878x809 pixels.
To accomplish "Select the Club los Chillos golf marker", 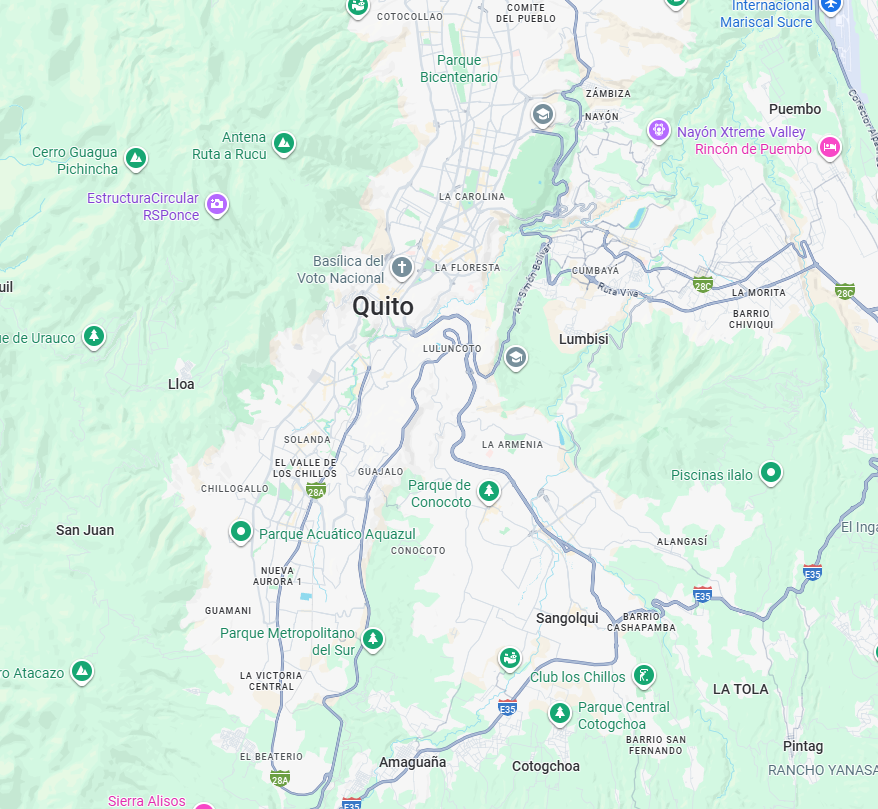I will pyautogui.click(x=644, y=676).
